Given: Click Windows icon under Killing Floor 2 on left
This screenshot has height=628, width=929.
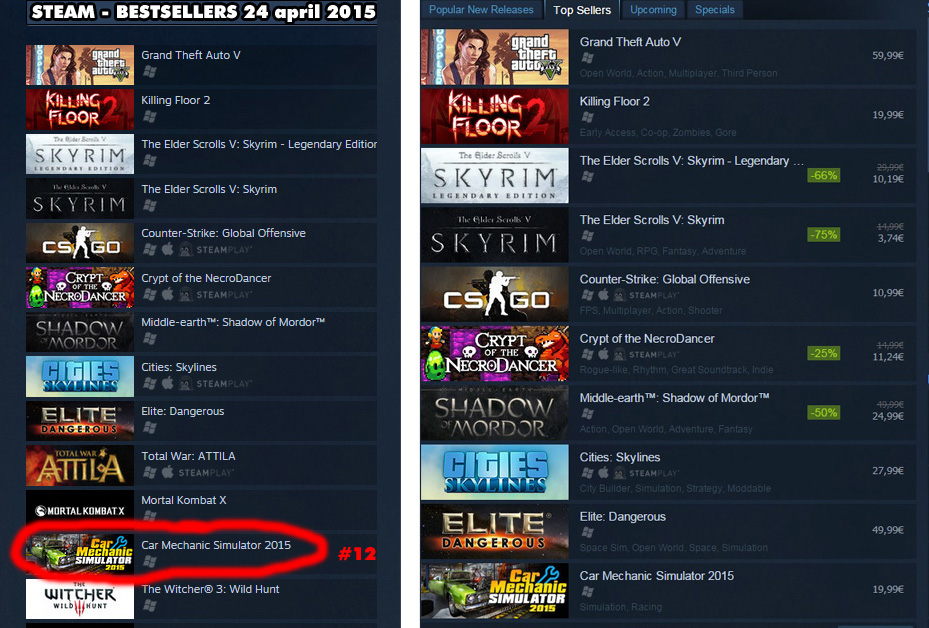Looking at the screenshot, I should point(149,116).
